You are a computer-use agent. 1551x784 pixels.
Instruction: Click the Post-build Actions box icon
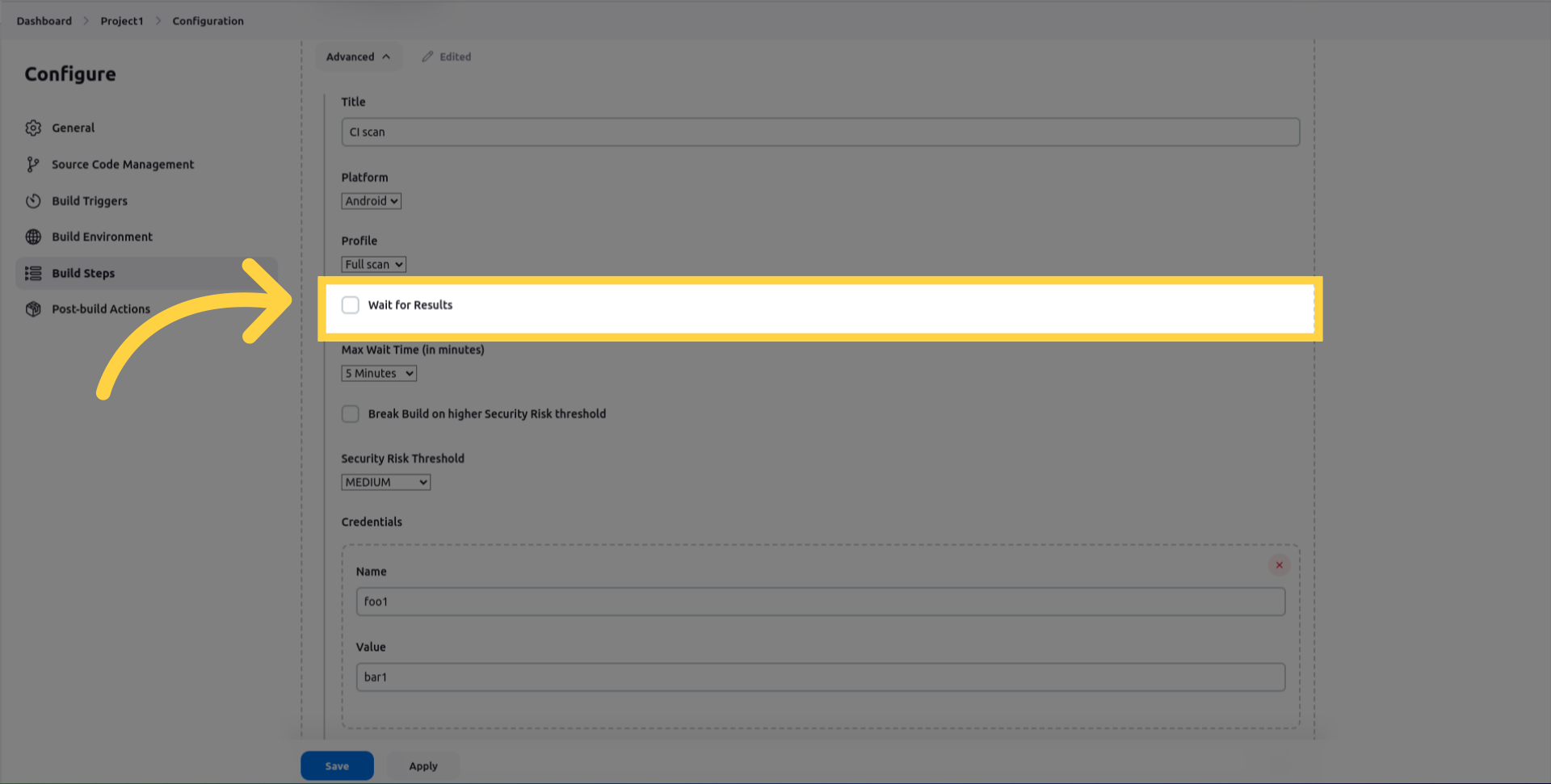click(33, 309)
